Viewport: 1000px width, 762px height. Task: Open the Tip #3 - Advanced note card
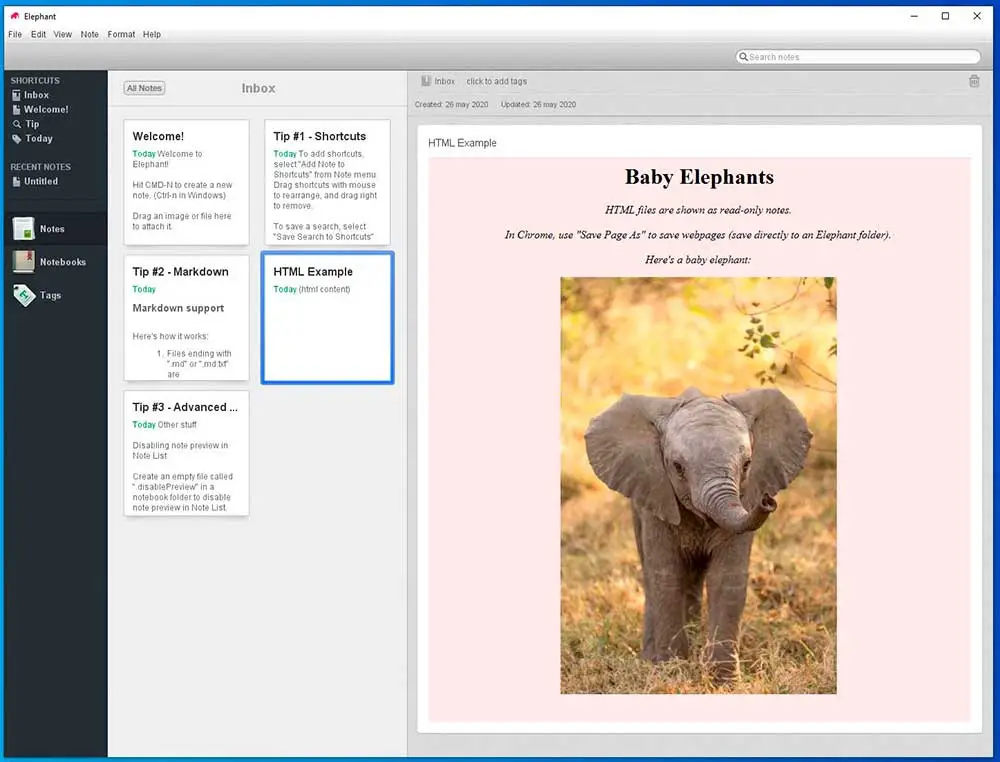pyautogui.click(x=186, y=453)
